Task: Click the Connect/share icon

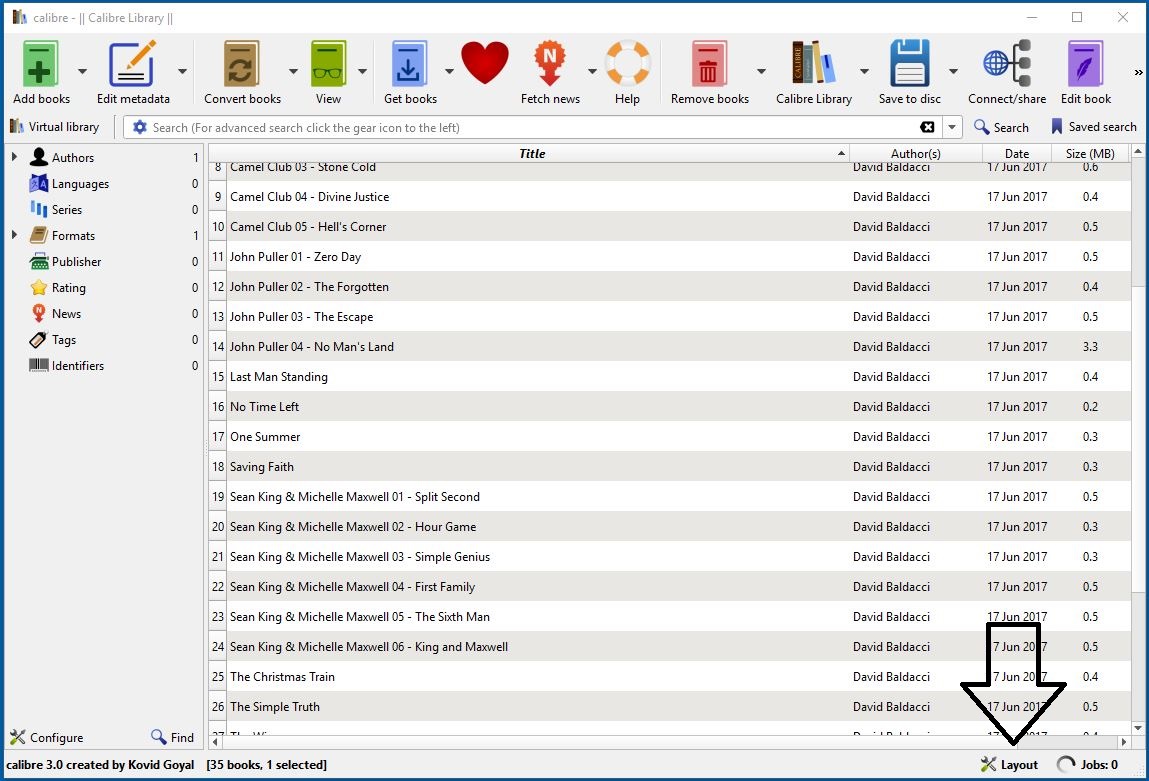Action: tap(1007, 64)
